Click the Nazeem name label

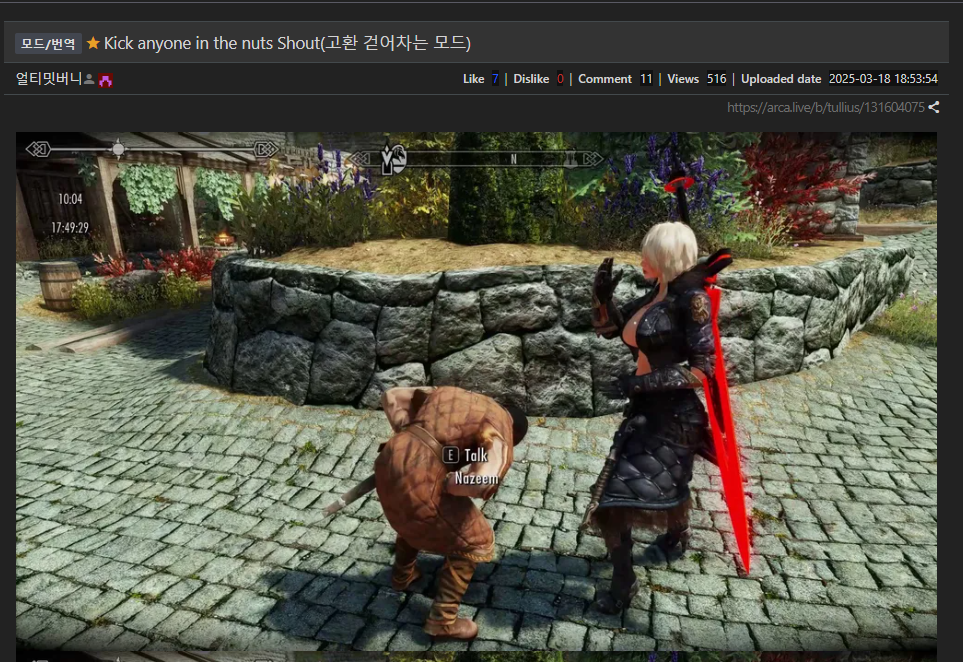[477, 478]
